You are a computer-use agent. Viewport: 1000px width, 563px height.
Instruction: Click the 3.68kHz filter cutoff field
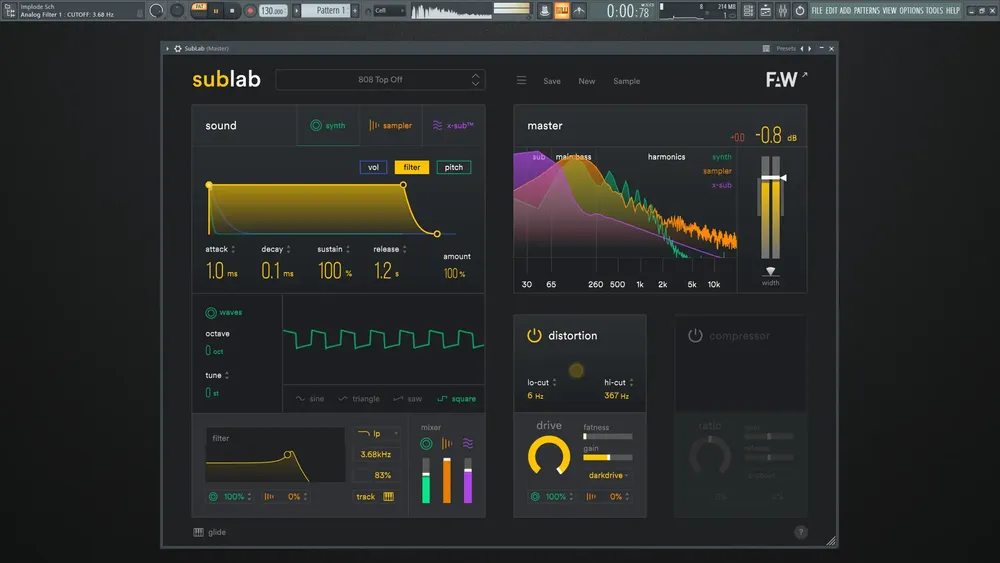pos(376,455)
